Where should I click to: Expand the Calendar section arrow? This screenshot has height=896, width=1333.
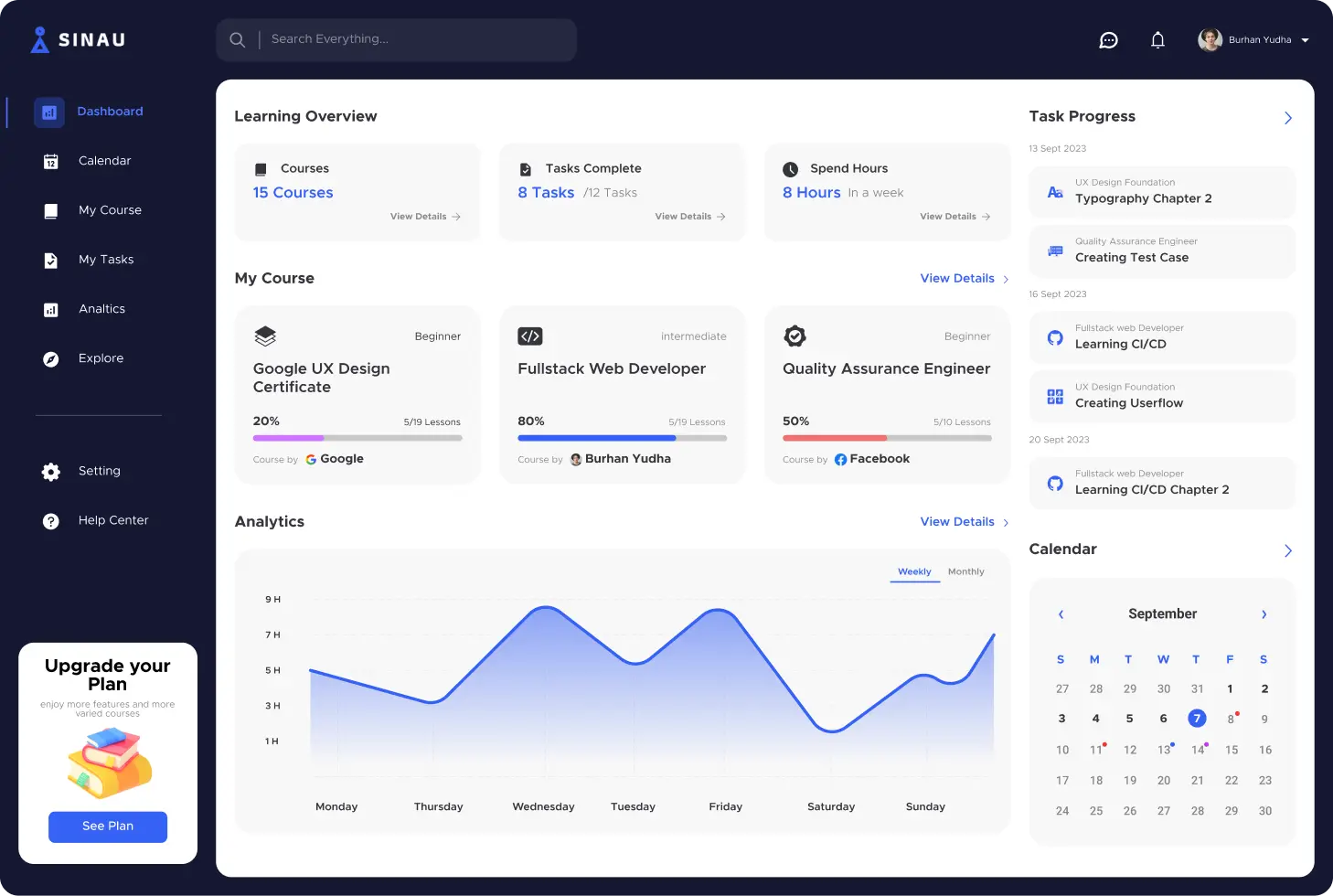point(1287,550)
